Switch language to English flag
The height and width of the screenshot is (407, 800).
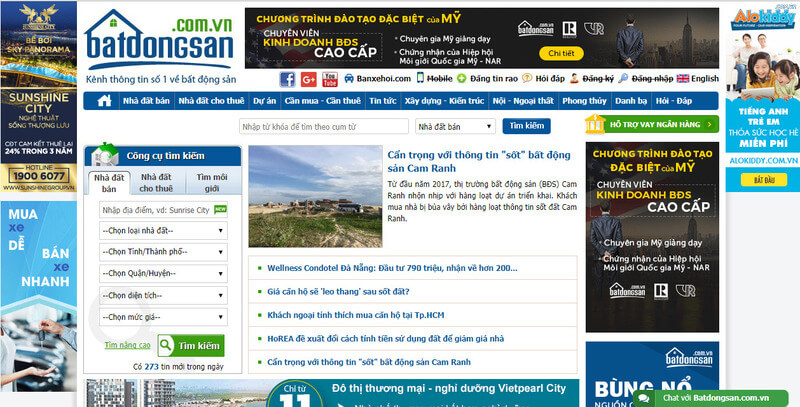point(682,79)
